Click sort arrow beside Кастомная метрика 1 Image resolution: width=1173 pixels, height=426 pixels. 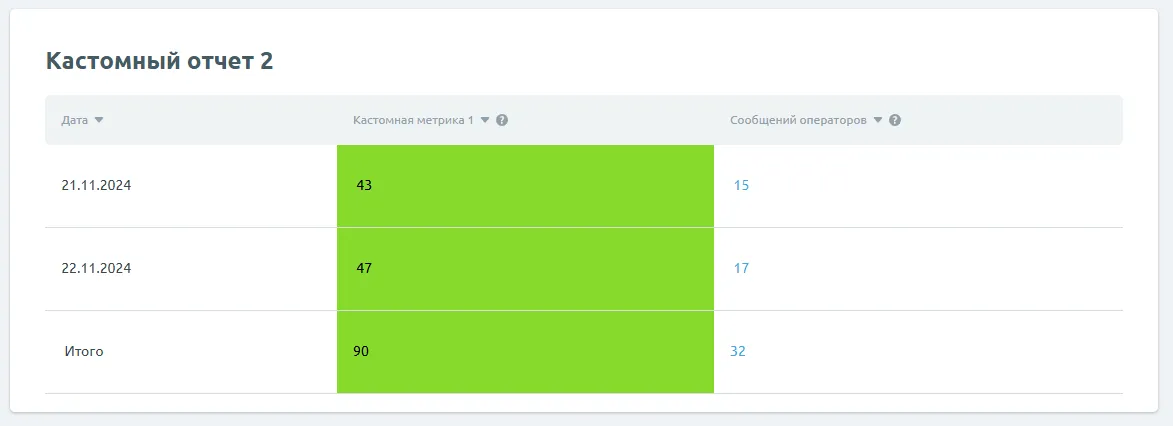click(x=485, y=120)
